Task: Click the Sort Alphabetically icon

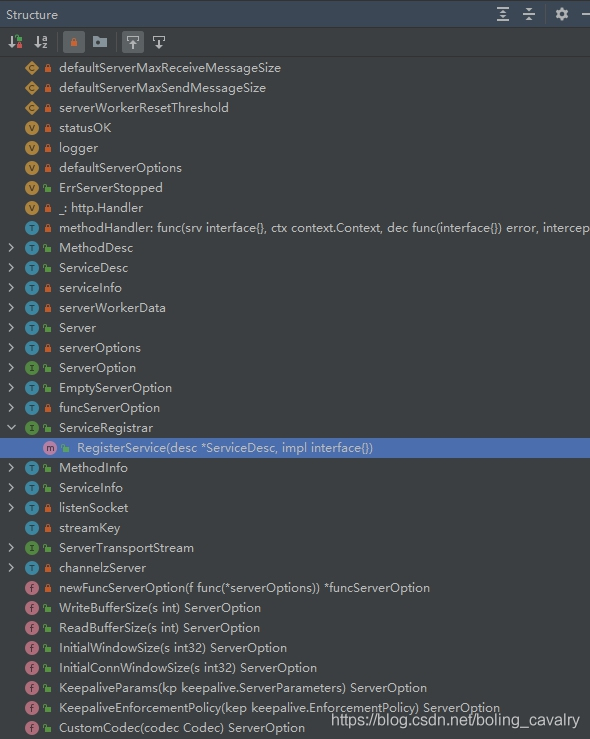Action: pos(41,42)
